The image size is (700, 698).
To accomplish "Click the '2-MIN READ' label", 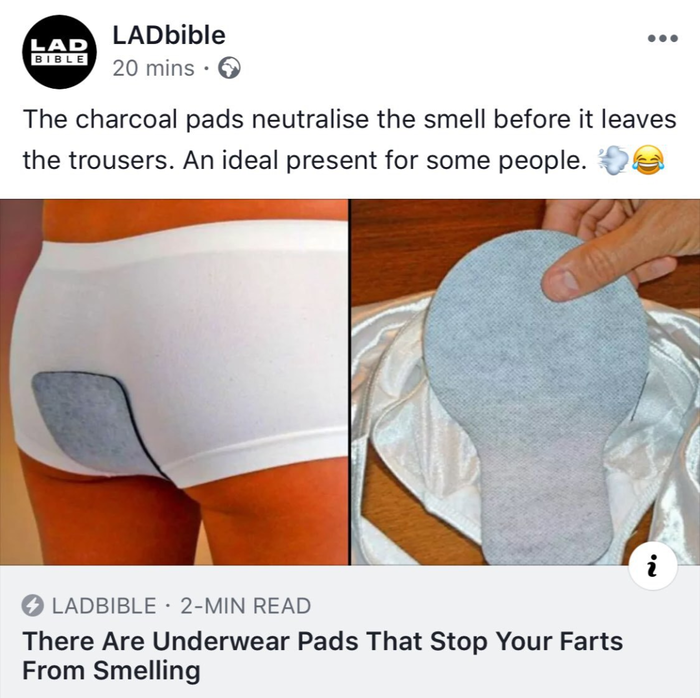I will [x=246, y=606].
